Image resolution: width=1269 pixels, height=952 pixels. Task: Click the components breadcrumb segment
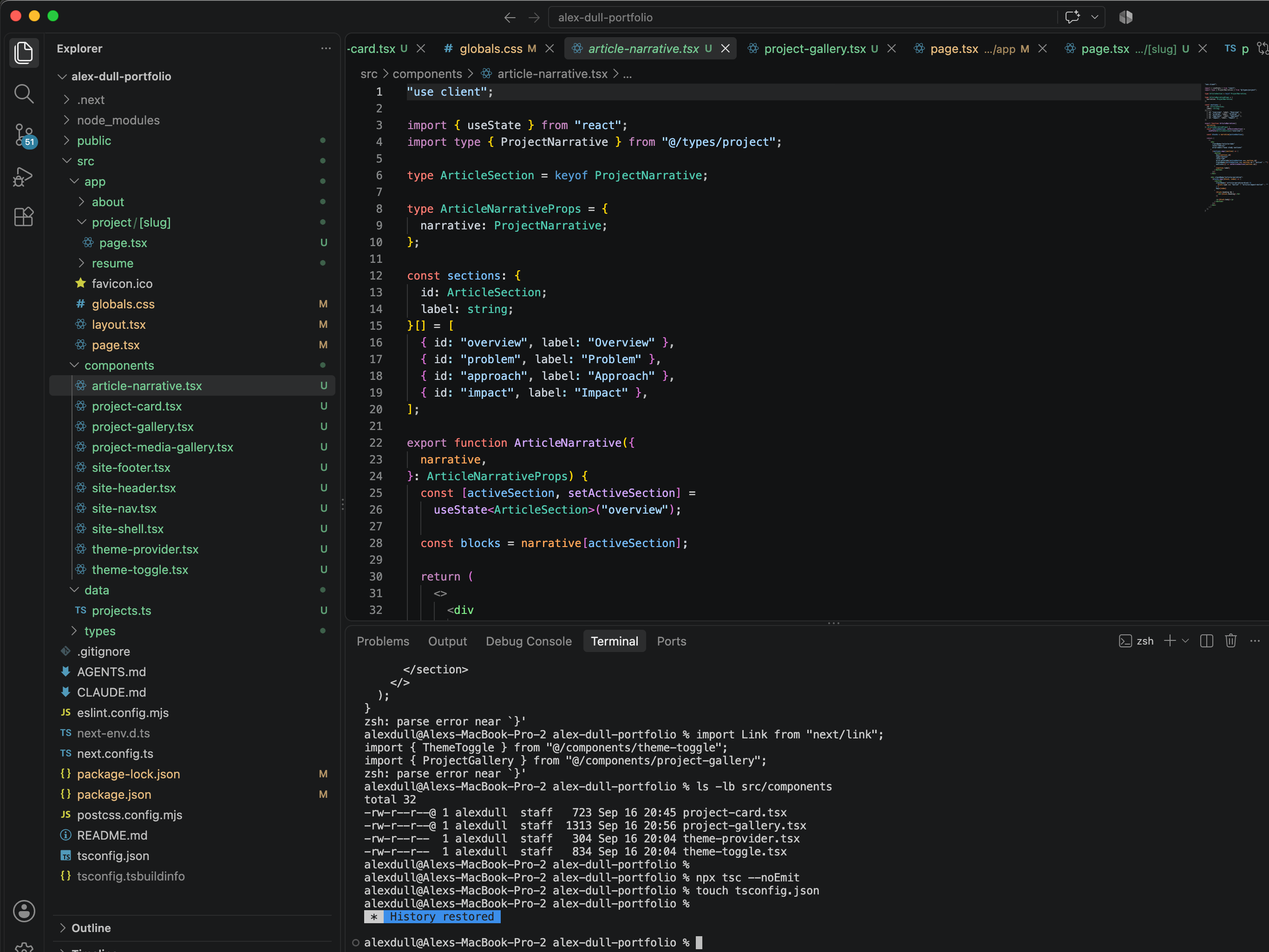[427, 74]
